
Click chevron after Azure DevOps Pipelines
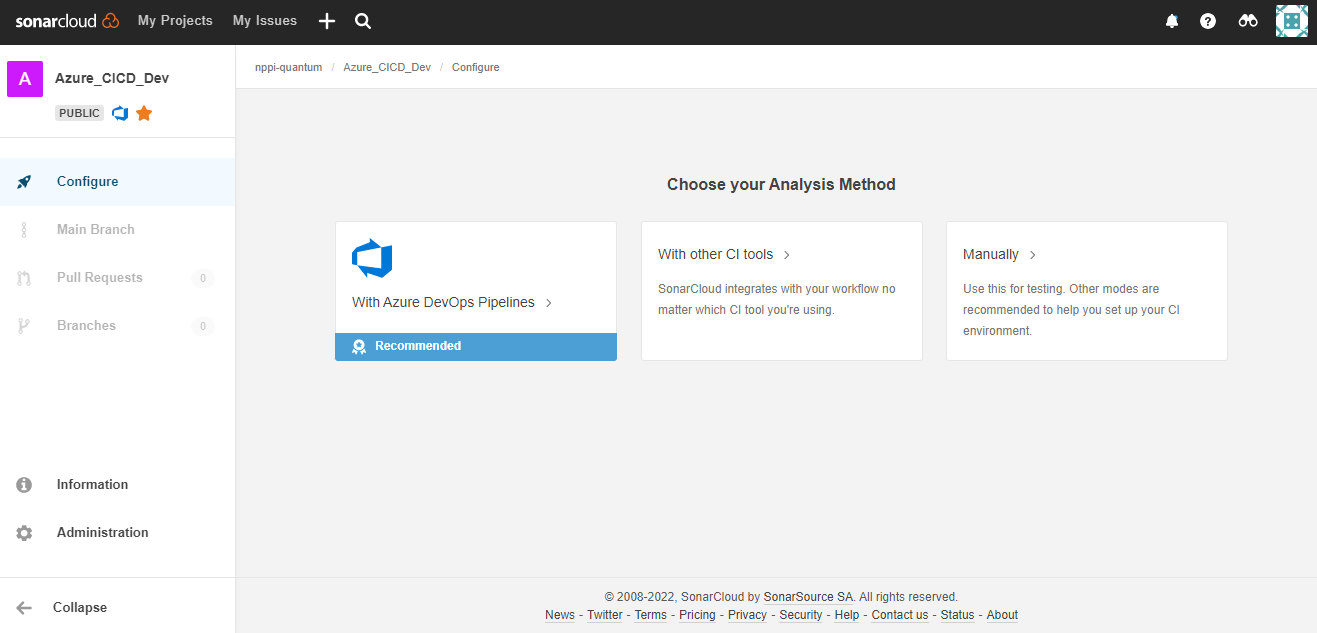pyautogui.click(x=549, y=303)
